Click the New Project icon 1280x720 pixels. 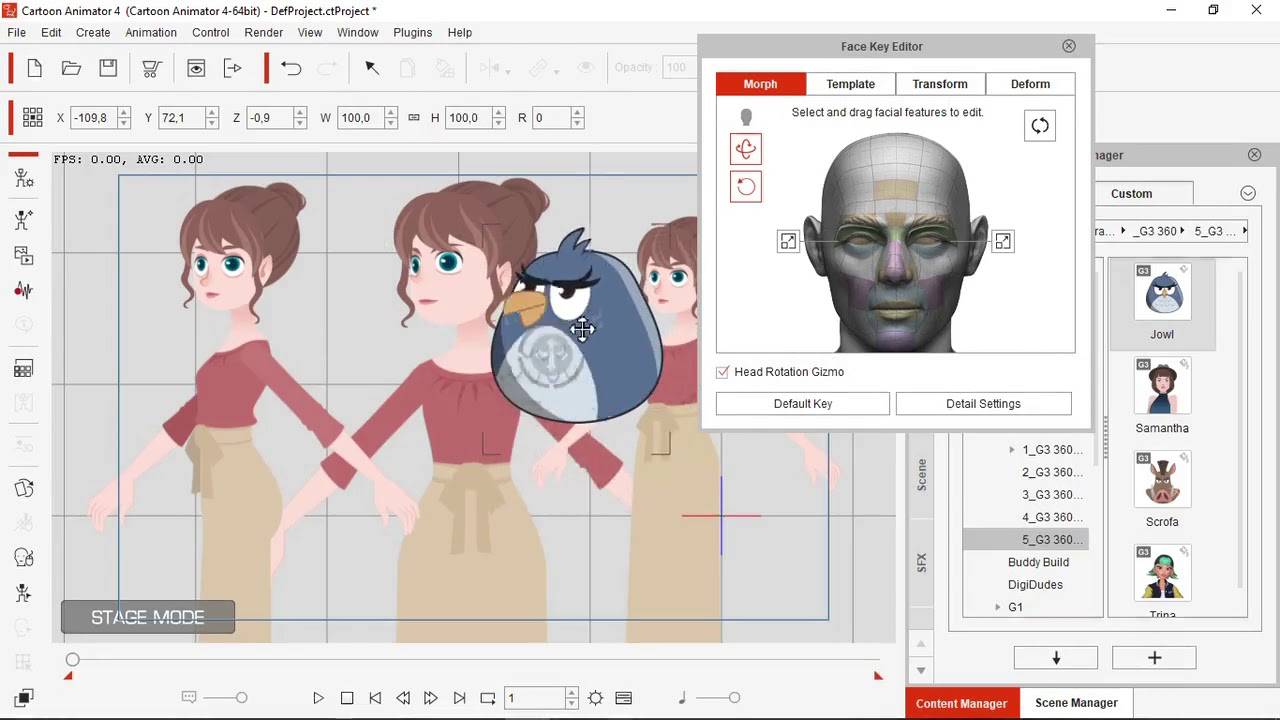click(34, 68)
